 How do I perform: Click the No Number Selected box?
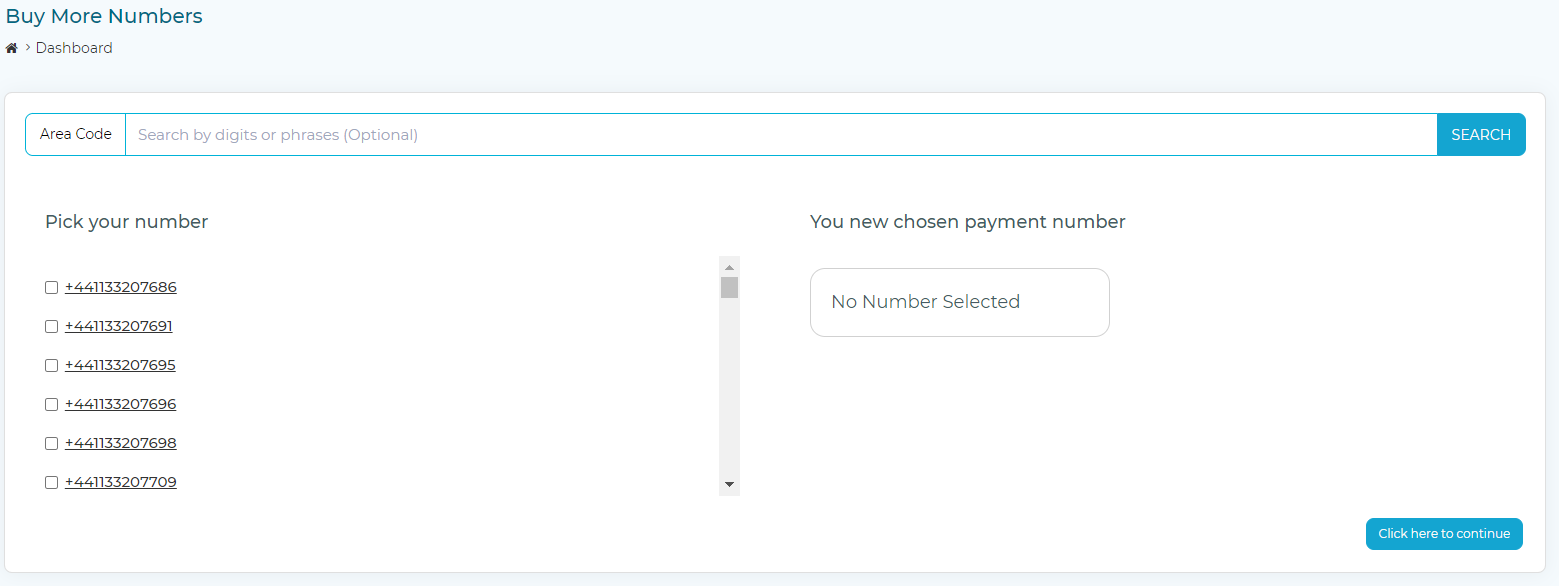[960, 302]
